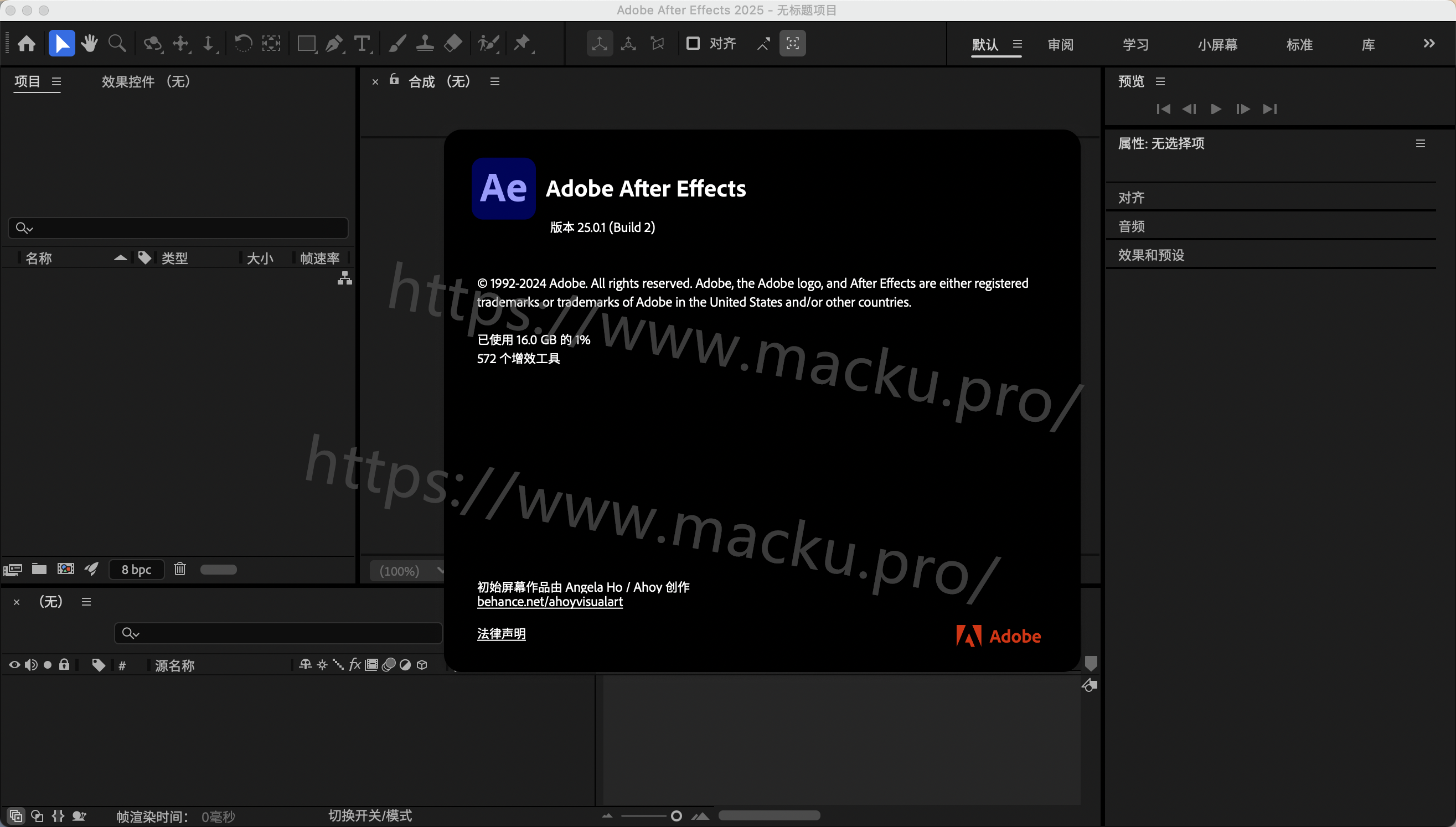Viewport: 1456px width, 827px height.
Task: Switch to 库 workspace
Action: 1369,45
